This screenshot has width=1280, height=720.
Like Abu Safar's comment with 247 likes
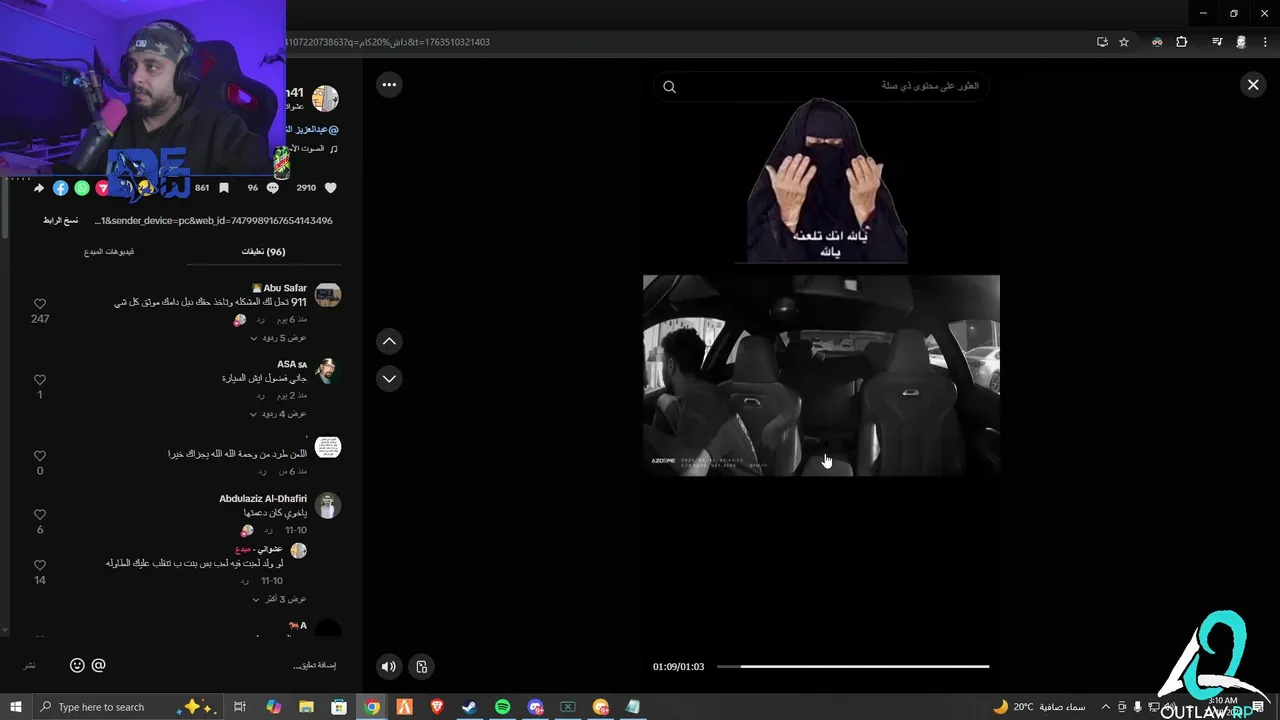coord(40,304)
